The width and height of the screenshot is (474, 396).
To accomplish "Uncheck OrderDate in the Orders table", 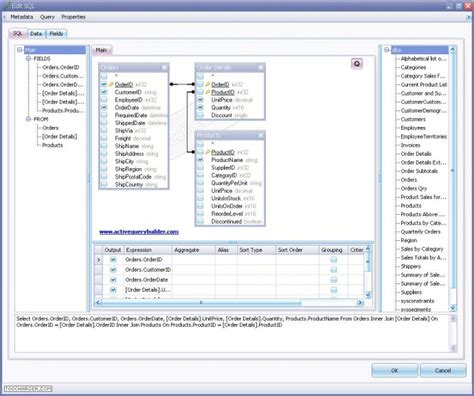I will (x=104, y=107).
